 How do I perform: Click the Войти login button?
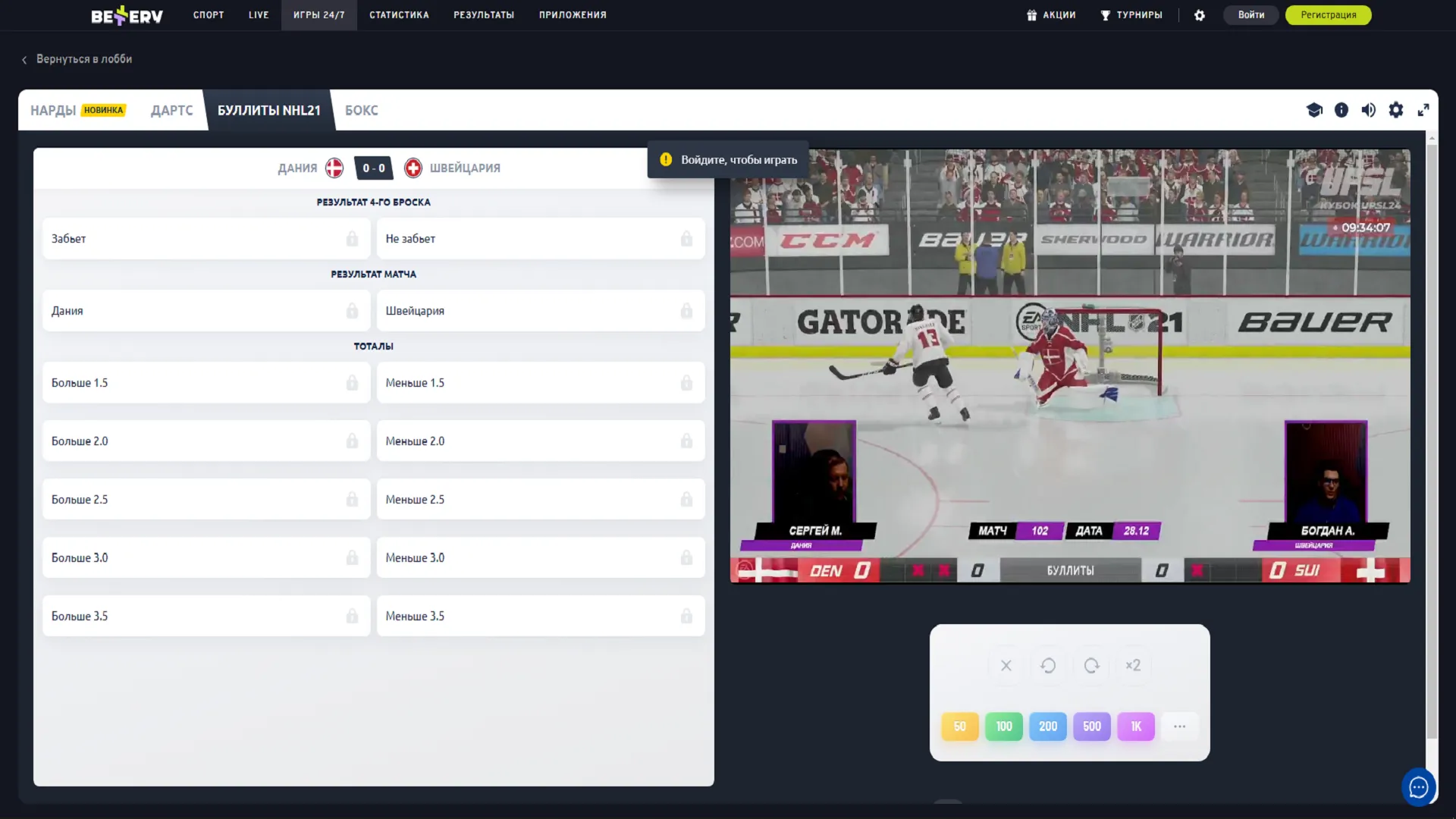coord(1250,15)
